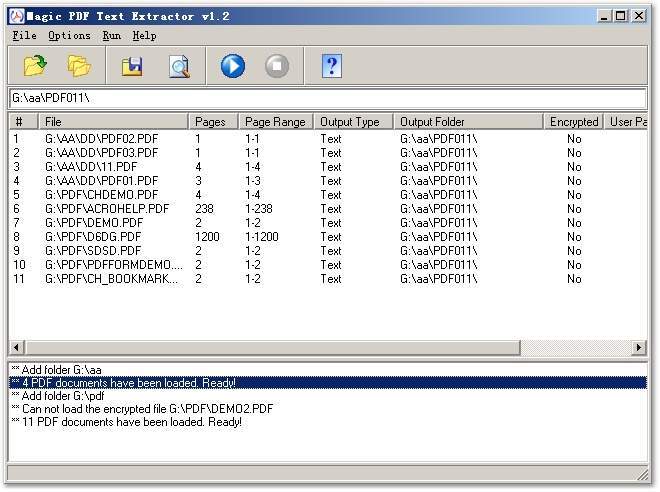Click Output Type Text for ACROHELP row
Image resolution: width=660 pixels, height=492 pixels.
coord(331,209)
